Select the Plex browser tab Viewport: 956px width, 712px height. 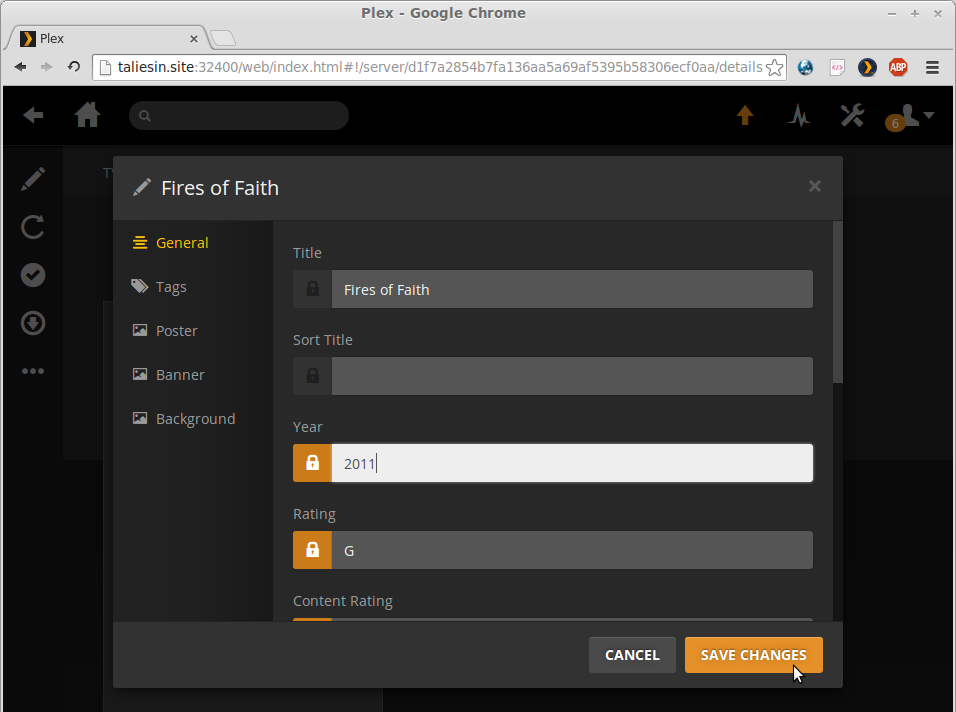click(x=107, y=38)
